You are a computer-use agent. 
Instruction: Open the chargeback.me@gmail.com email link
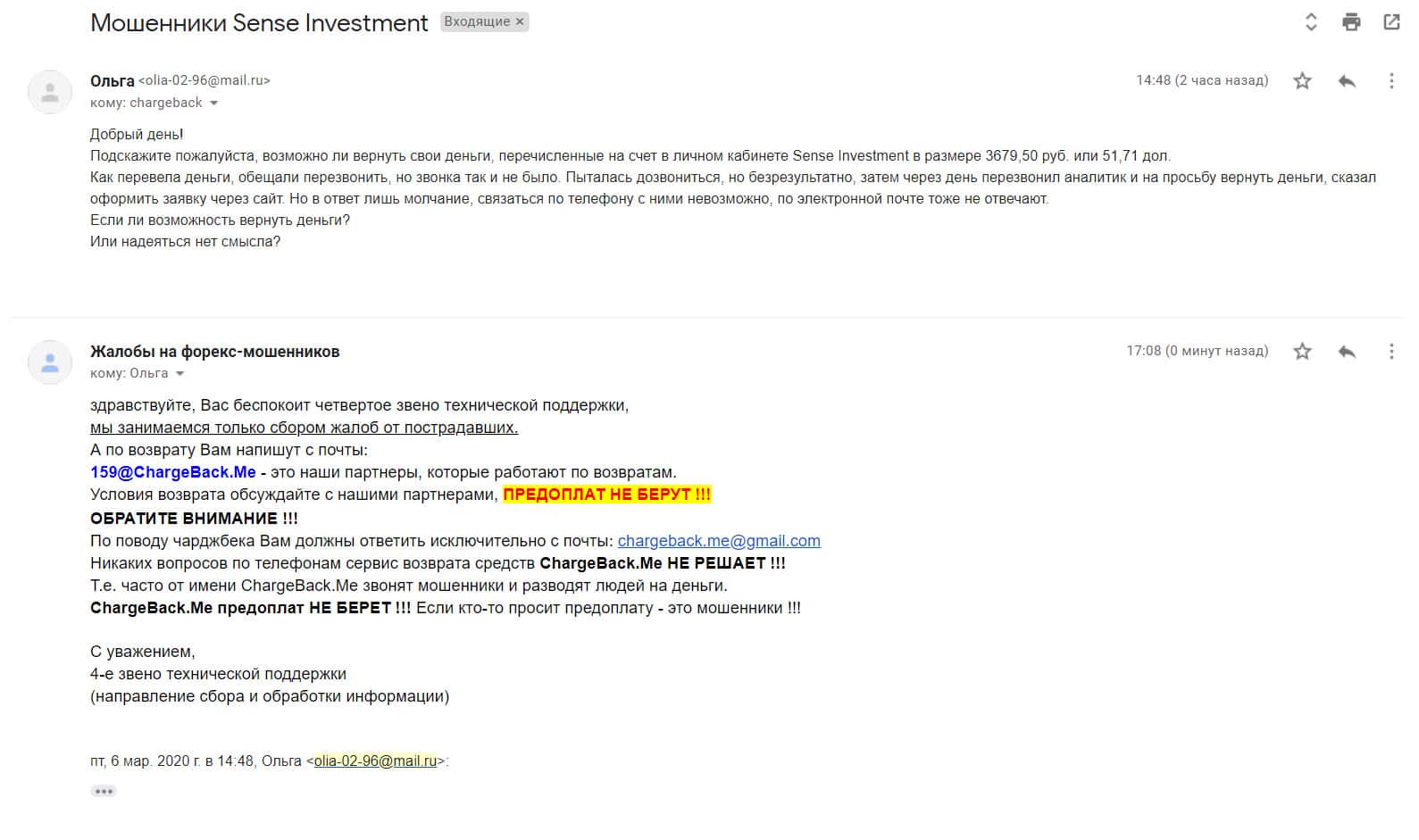pos(718,541)
